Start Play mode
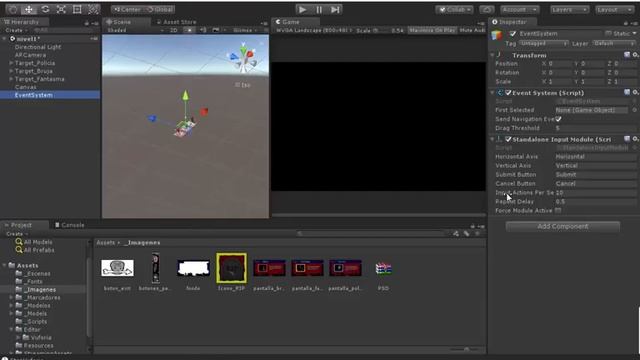The height and width of the screenshot is (360, 640). point(302,9)
